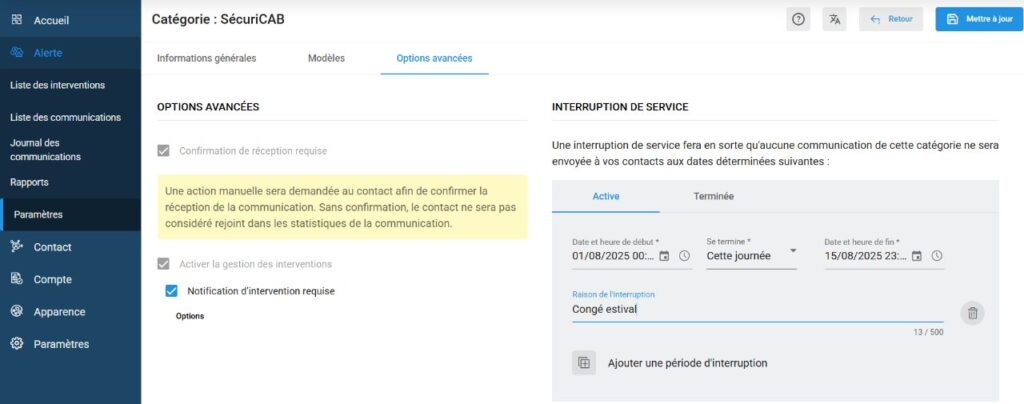Expand the Contact sidebar menu

click(x=52, y=247)
